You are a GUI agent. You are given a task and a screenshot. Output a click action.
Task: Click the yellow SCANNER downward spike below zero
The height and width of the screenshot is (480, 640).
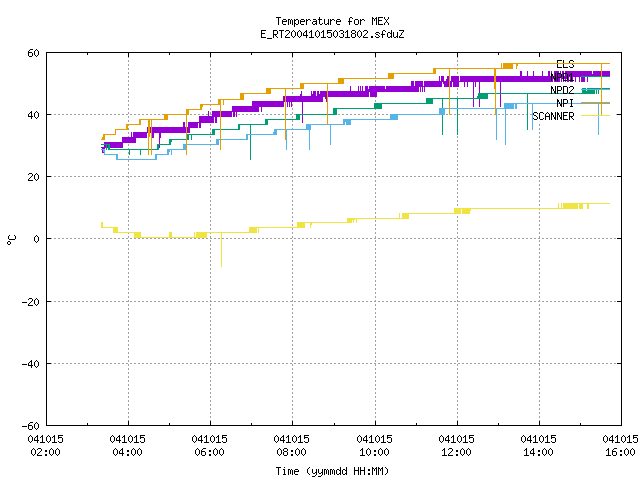tap(222, 250)
